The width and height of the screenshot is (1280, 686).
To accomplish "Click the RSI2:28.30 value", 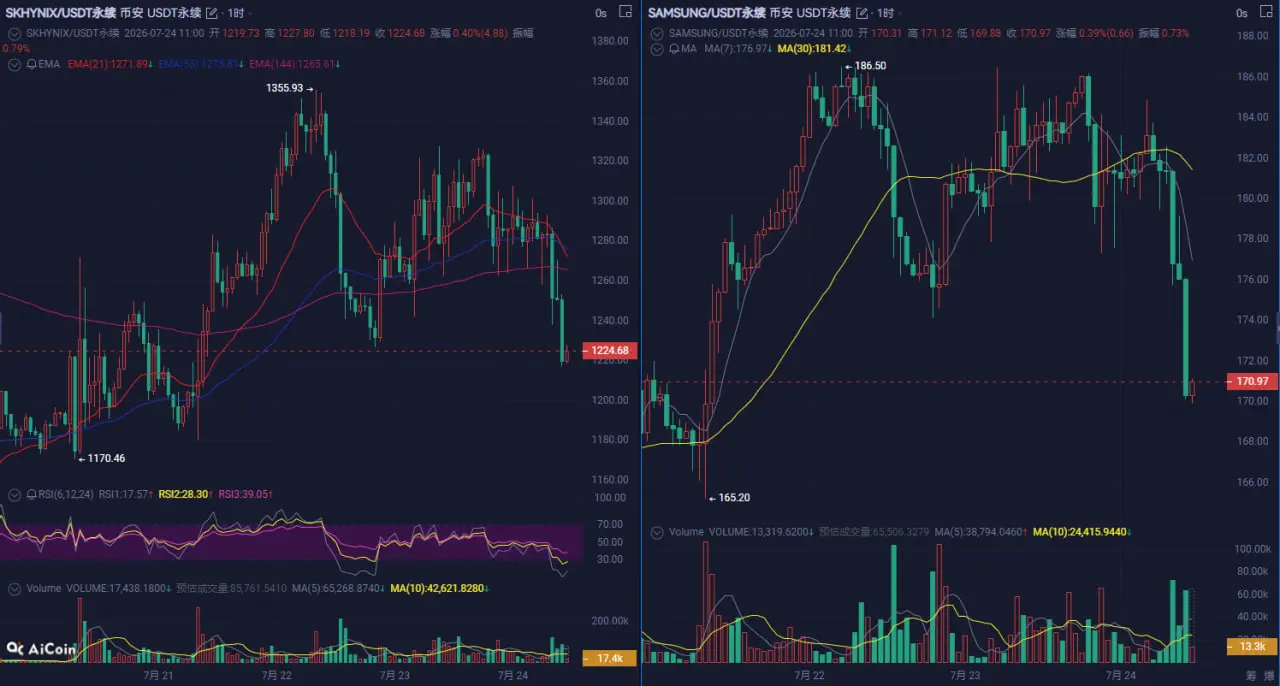I will [x=186, y=494].
